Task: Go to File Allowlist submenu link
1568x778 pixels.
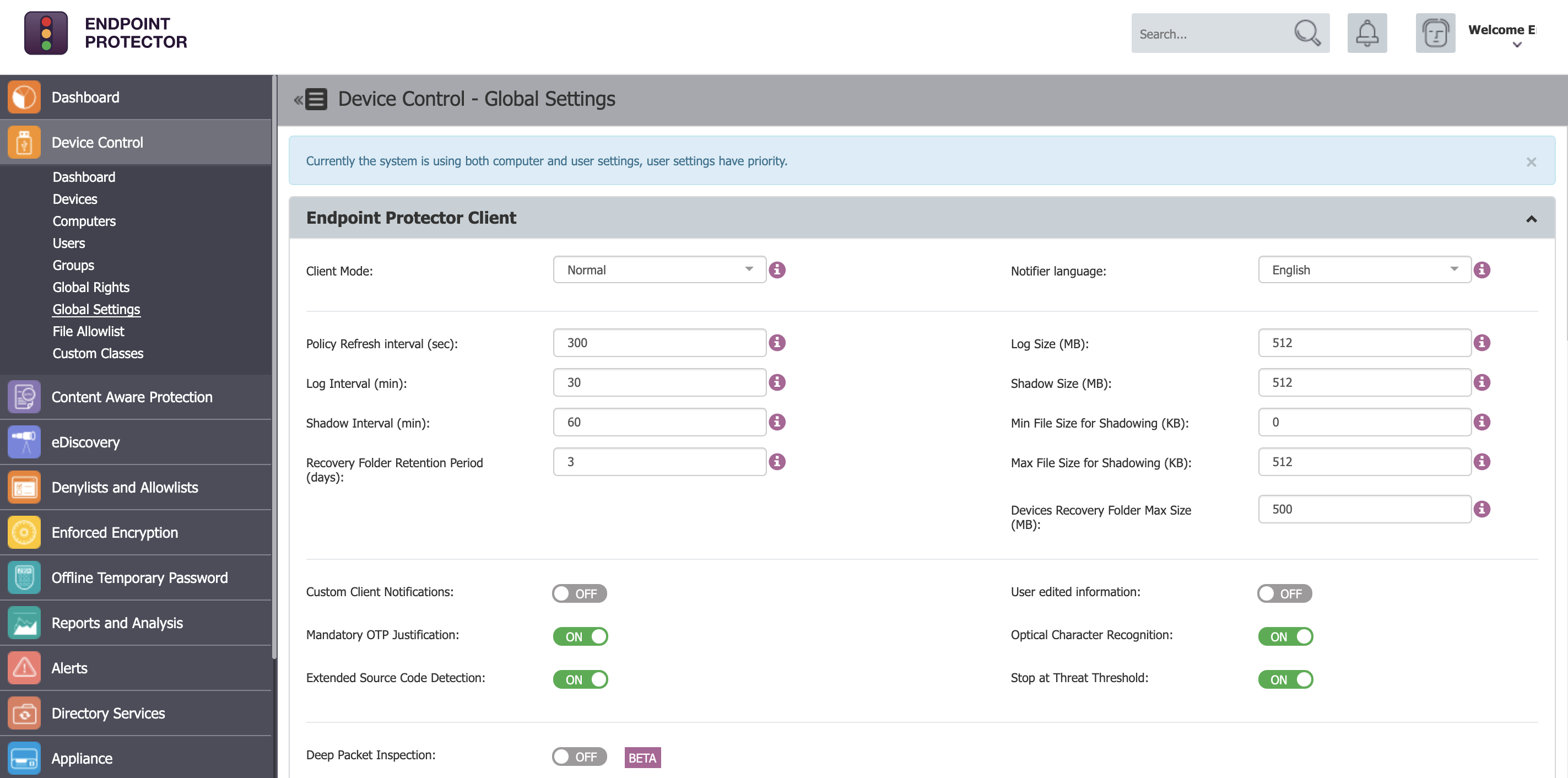Action: coord(88,331)
